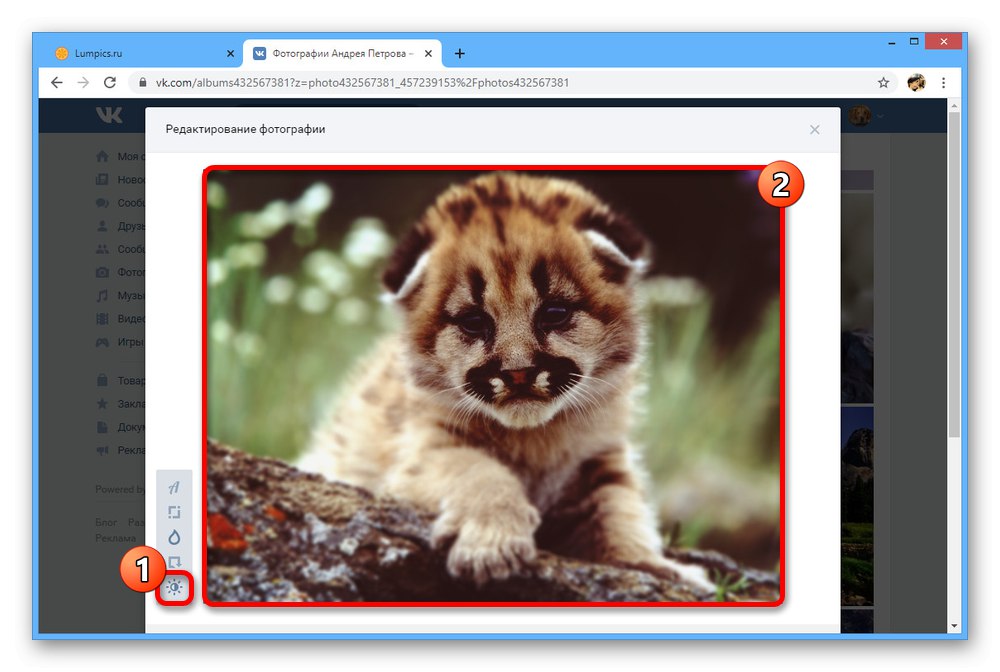Bookmark this page with star icon
Screen dimensions: 1000x672
click(x=883, y=82)
